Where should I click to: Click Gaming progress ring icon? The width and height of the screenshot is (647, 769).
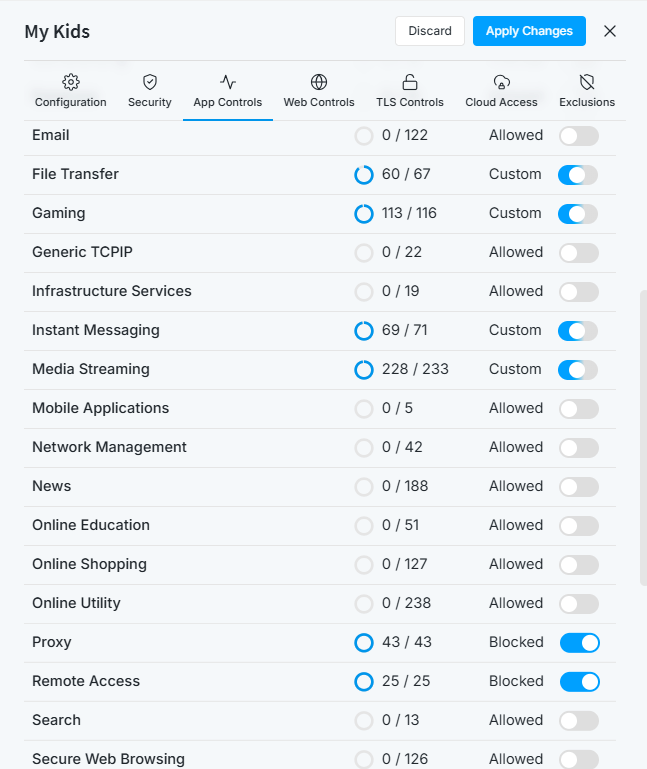click(x=364, y=213)
